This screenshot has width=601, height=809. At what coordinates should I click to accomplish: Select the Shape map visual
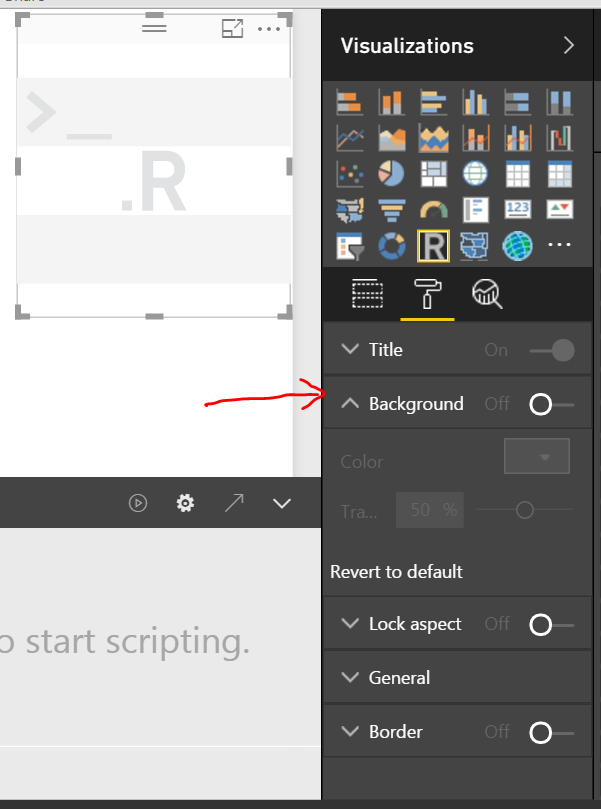coord(476,246)
